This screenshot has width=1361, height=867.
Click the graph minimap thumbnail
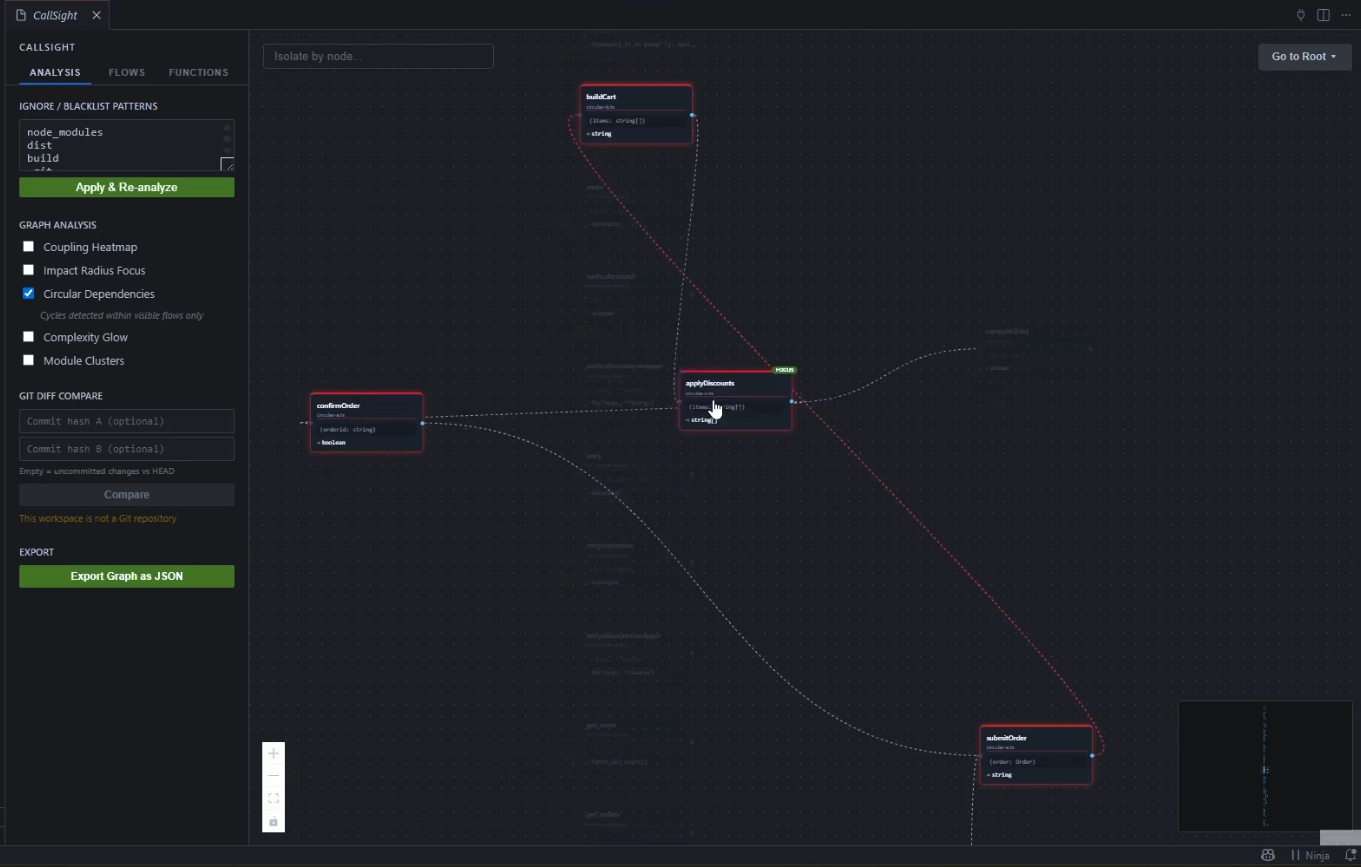point(1265,766)
